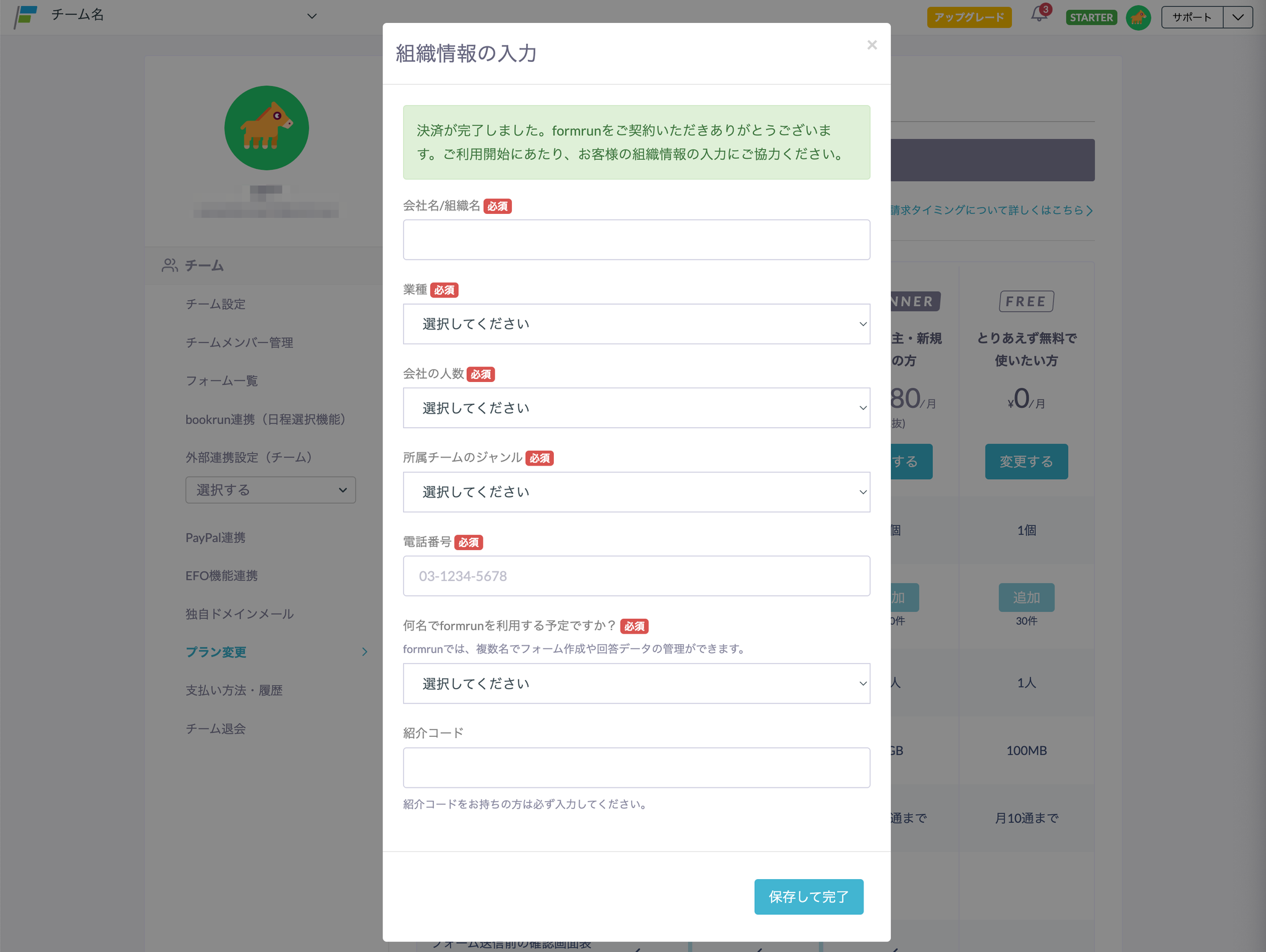
Task: Click the formrun logo icon
Action: [x=26, y=16]
